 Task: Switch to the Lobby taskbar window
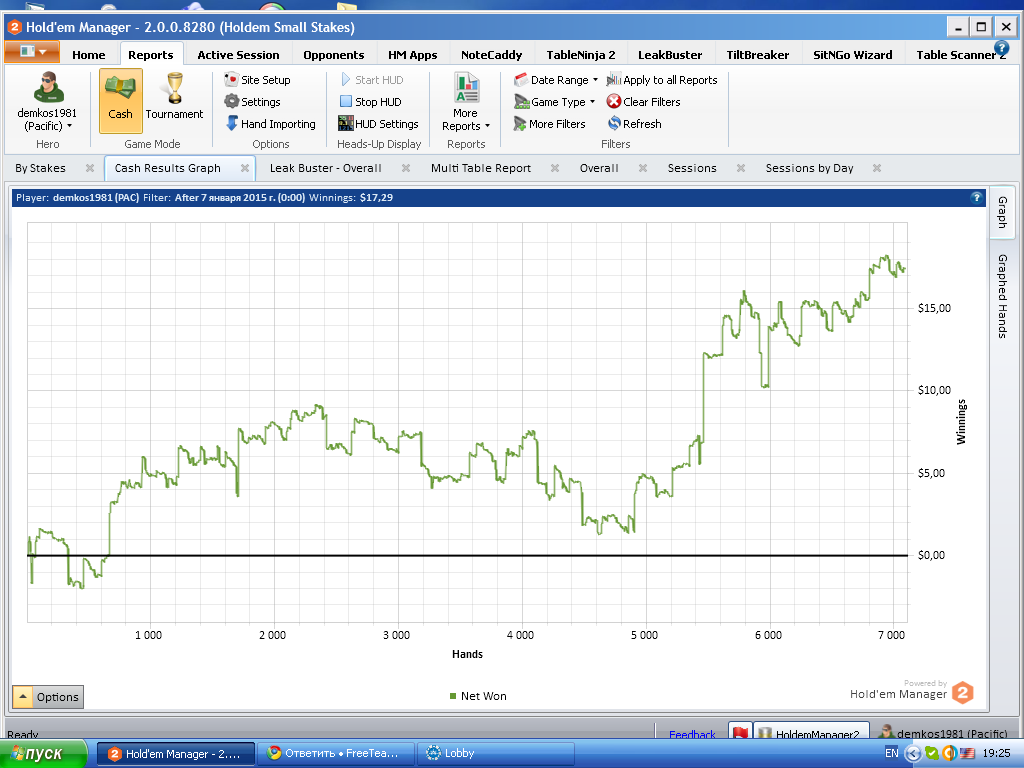pos(495,754)
